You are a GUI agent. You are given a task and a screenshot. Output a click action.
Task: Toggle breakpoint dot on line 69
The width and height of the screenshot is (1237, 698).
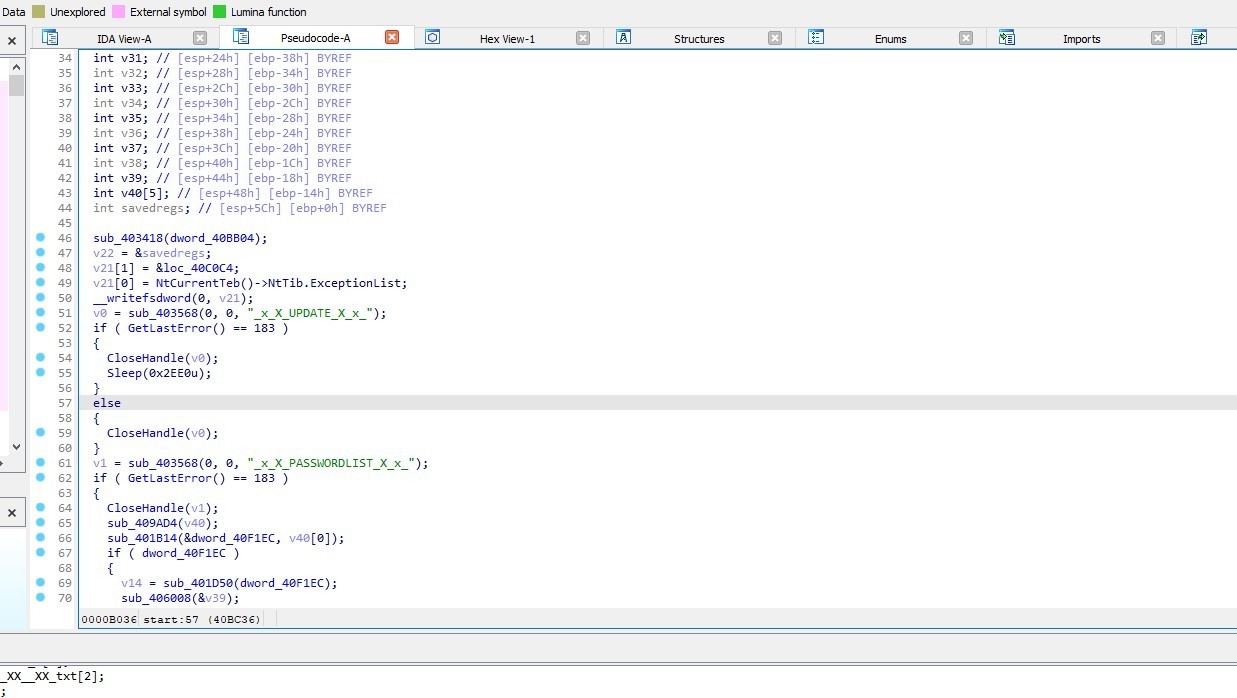click(x=41, y=583)
